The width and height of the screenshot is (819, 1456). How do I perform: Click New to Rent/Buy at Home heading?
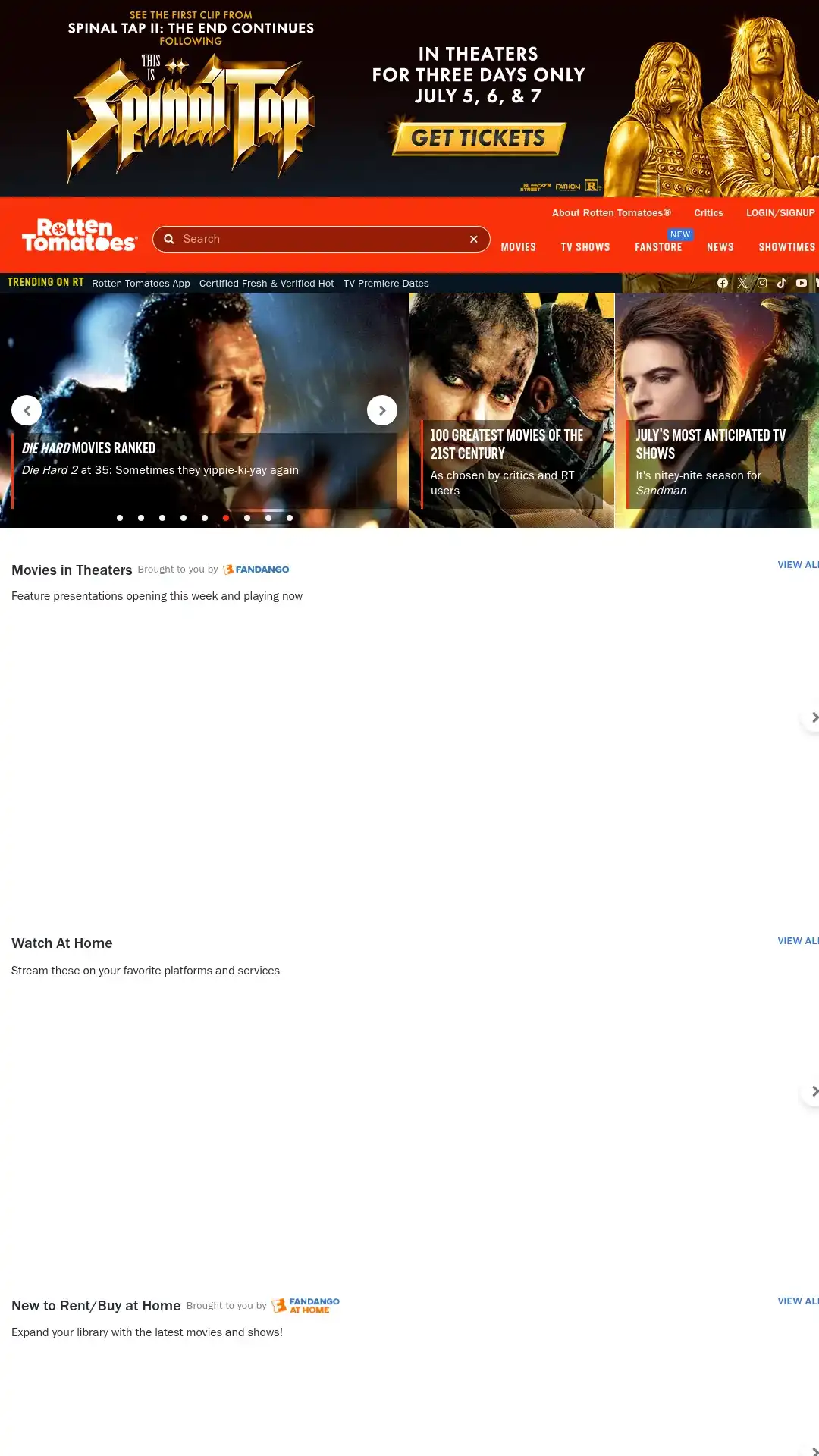(96, 1306)
